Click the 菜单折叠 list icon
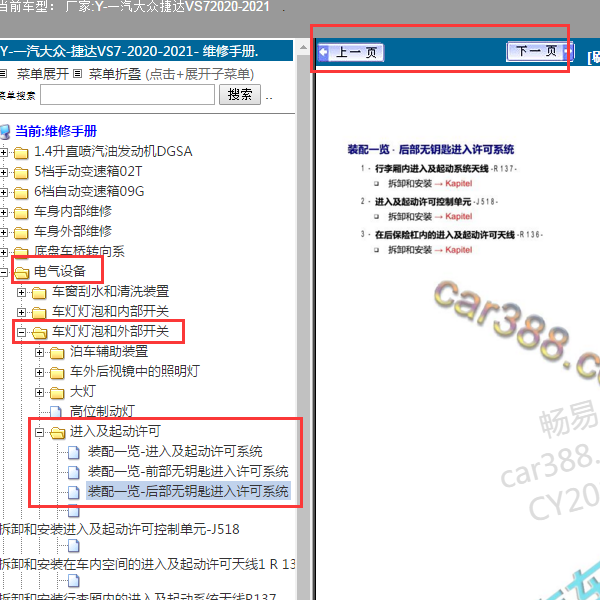 coord(78,73)
